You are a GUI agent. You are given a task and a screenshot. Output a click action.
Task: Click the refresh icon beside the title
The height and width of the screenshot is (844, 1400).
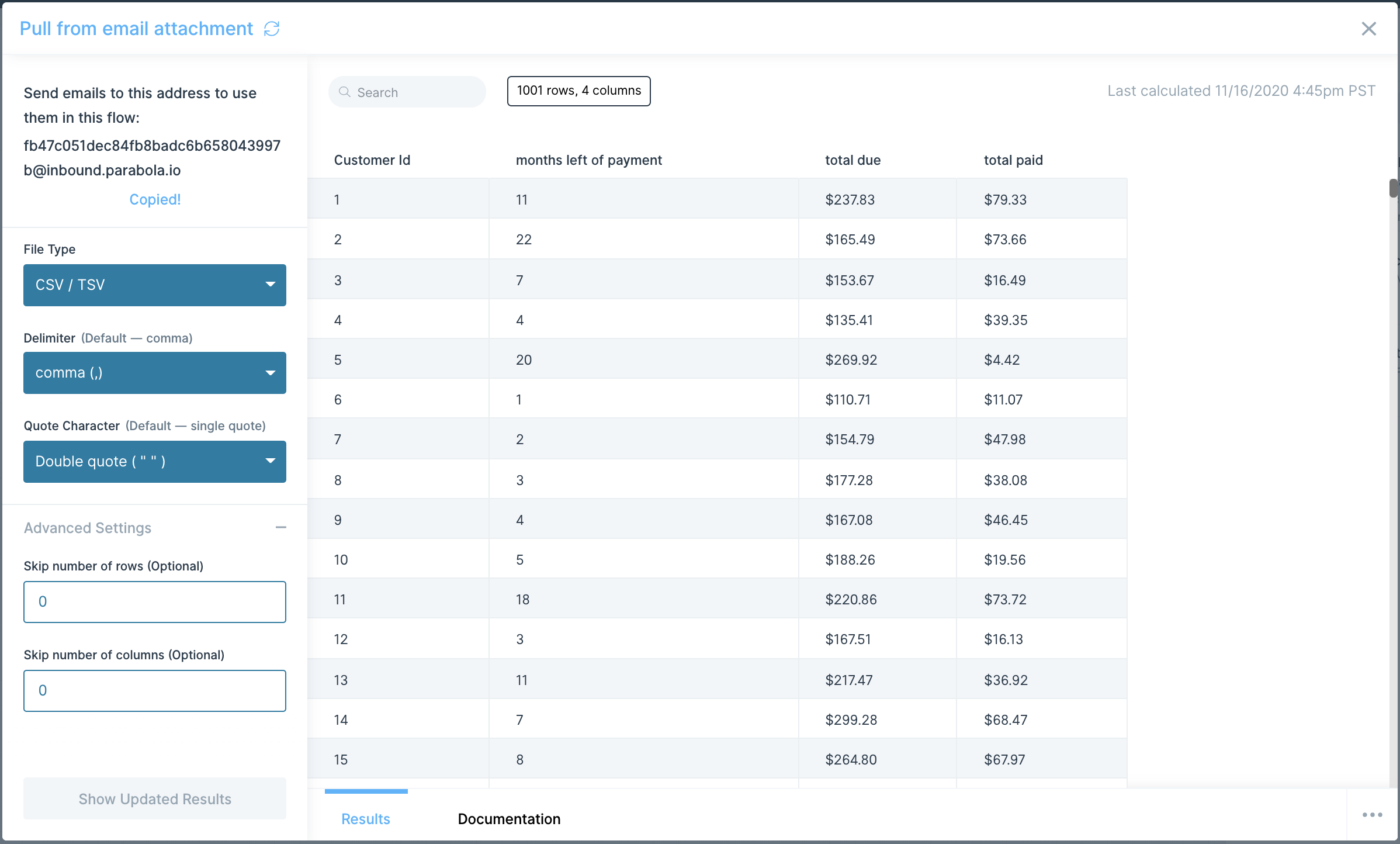pyautogui.click(x=272, y=29)
